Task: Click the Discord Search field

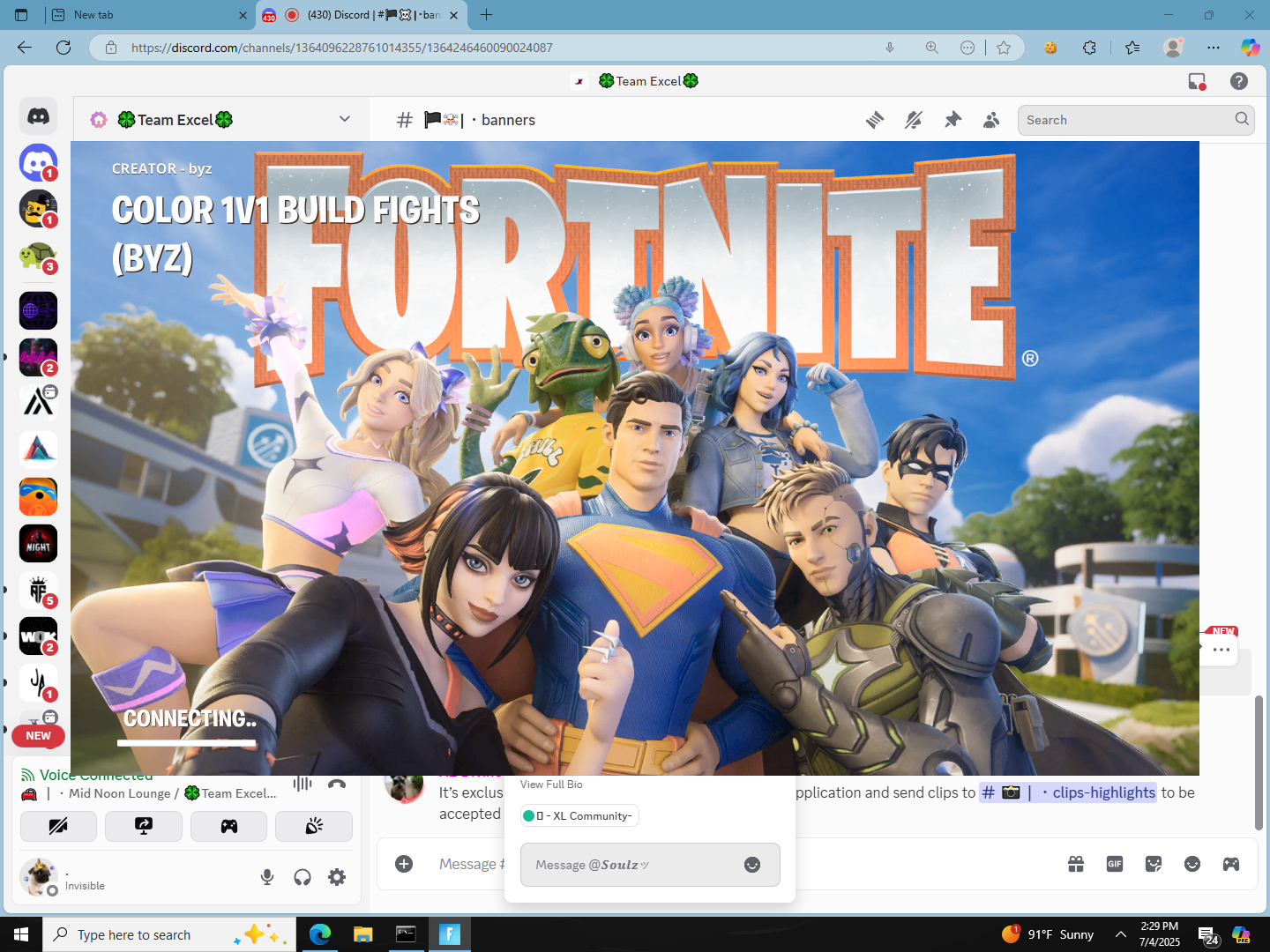Action: [x=1136, y=120]
